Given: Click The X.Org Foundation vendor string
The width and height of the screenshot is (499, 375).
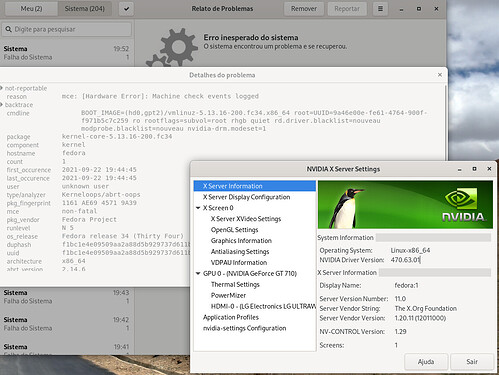Looking at the screenshot, I should click(426, 308).
